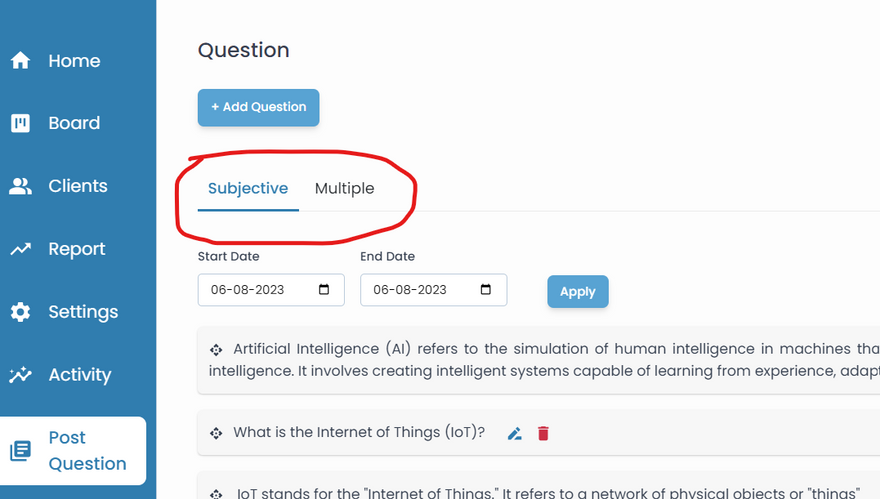Click the drag handle beside the IoT question
880x499 pixels.
pyautogui.click(x=216, y=433)
